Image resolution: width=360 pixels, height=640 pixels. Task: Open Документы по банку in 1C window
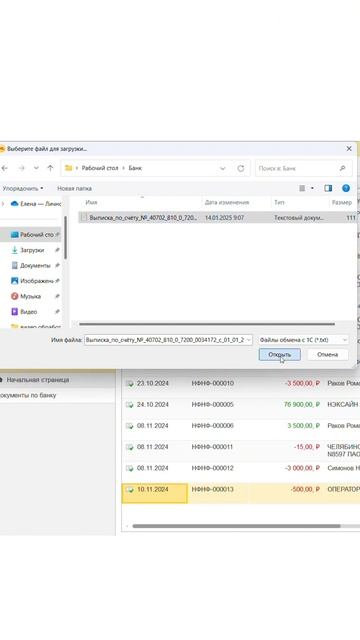(28, 395)
